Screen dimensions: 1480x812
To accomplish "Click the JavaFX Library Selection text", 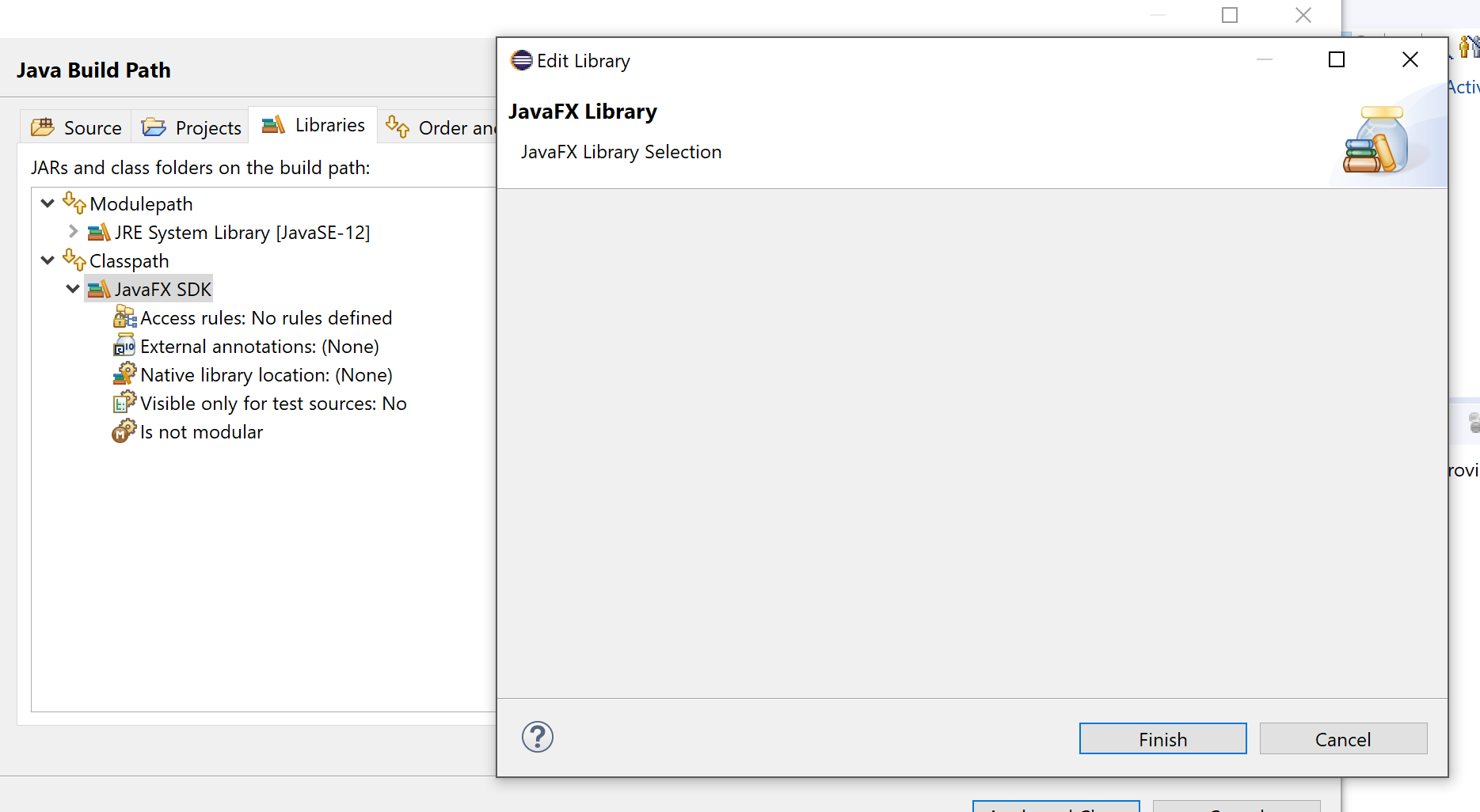I will pos(622,152).
